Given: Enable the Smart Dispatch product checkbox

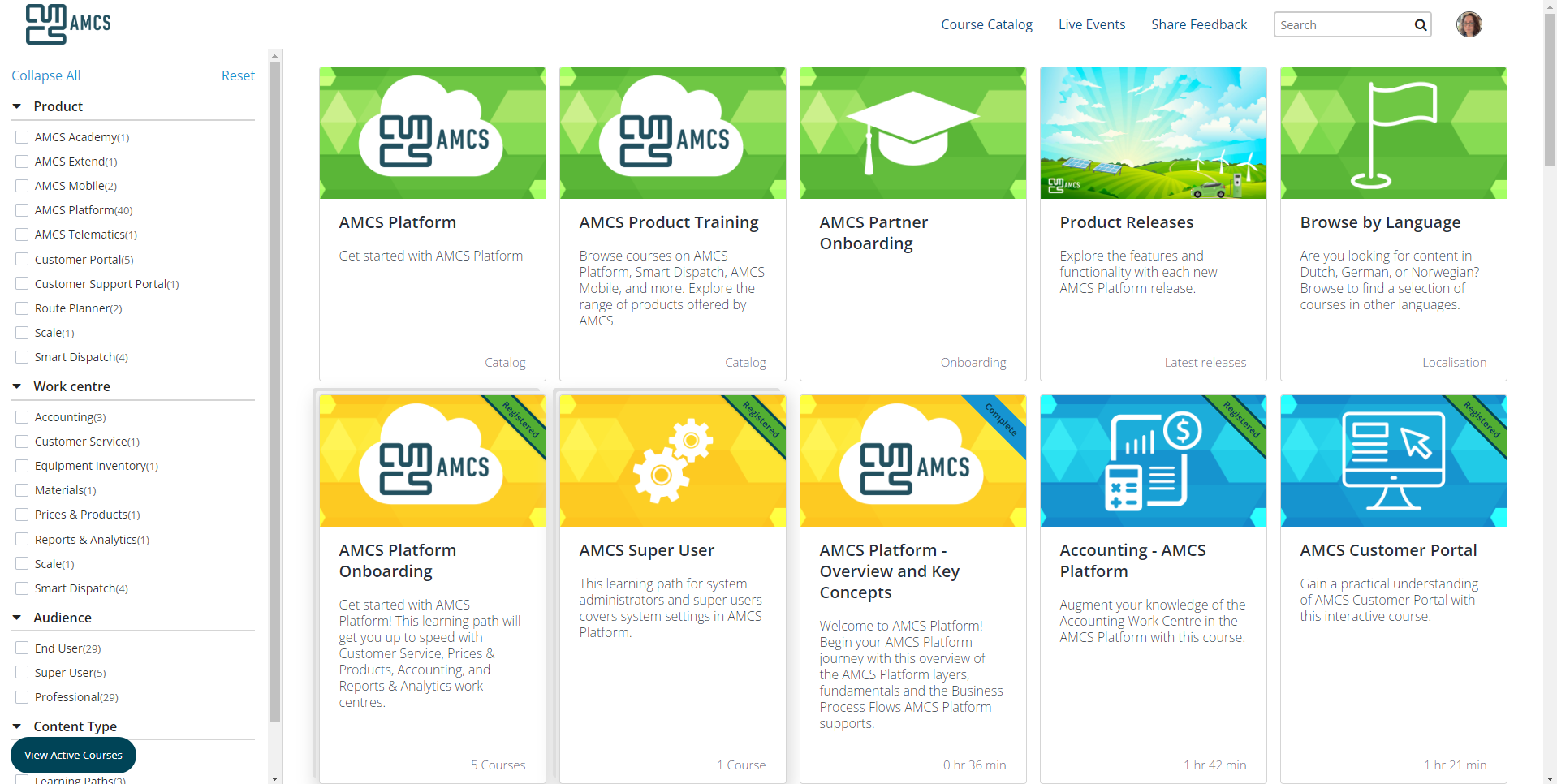Looking at the screenshot, I should click(x=22, y=357).
